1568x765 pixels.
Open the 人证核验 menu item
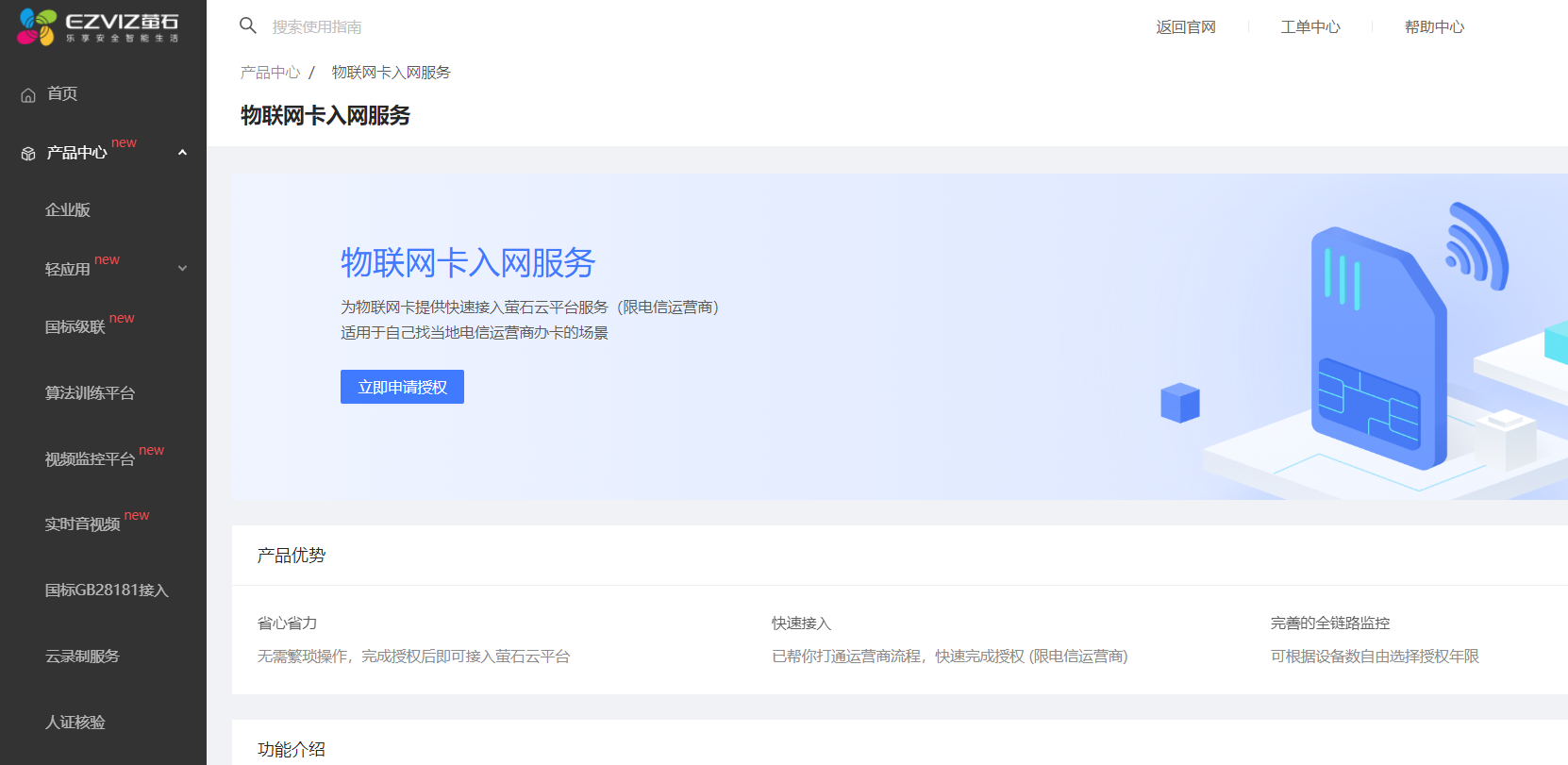coord(75,723)
